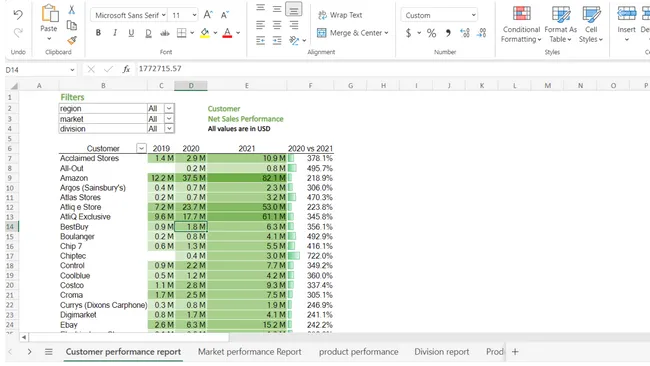Apply red Font Color

click(227, 33)
